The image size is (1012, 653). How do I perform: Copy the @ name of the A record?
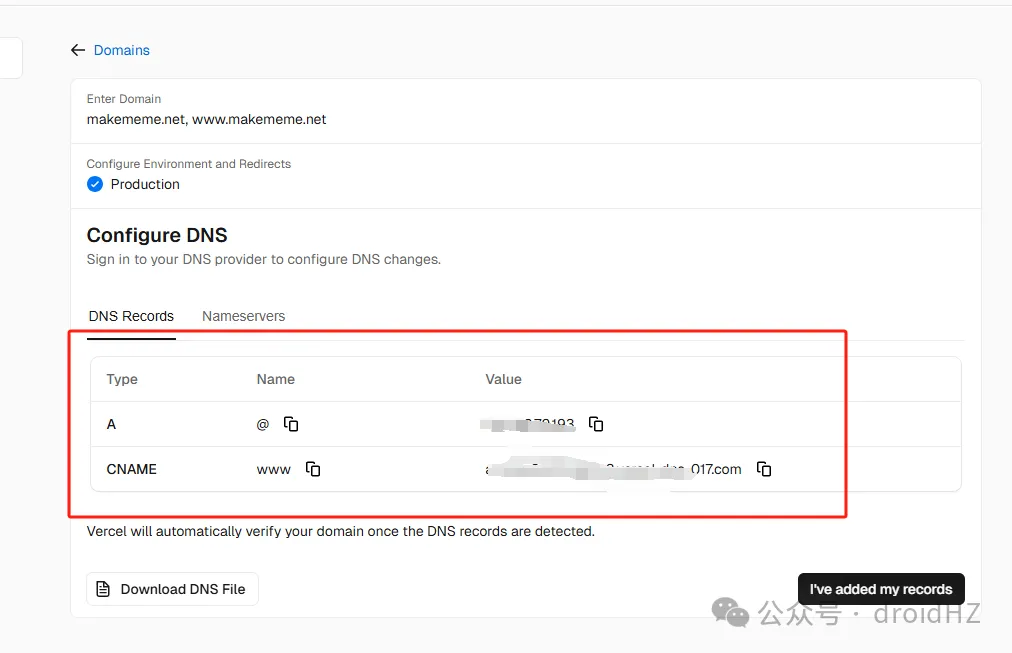point(291,424)
